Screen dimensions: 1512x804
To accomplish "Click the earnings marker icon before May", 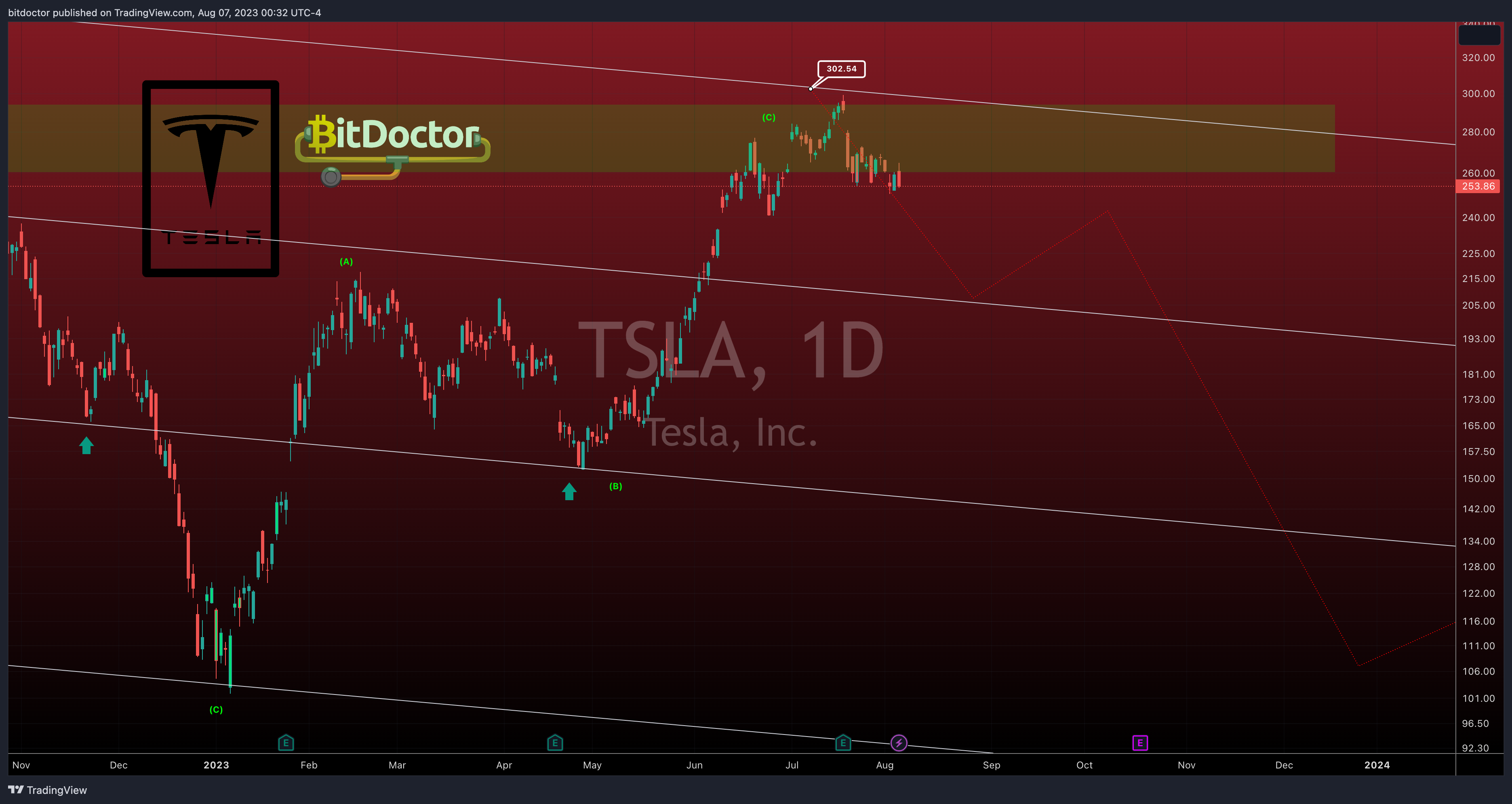I will click(555, 743).
